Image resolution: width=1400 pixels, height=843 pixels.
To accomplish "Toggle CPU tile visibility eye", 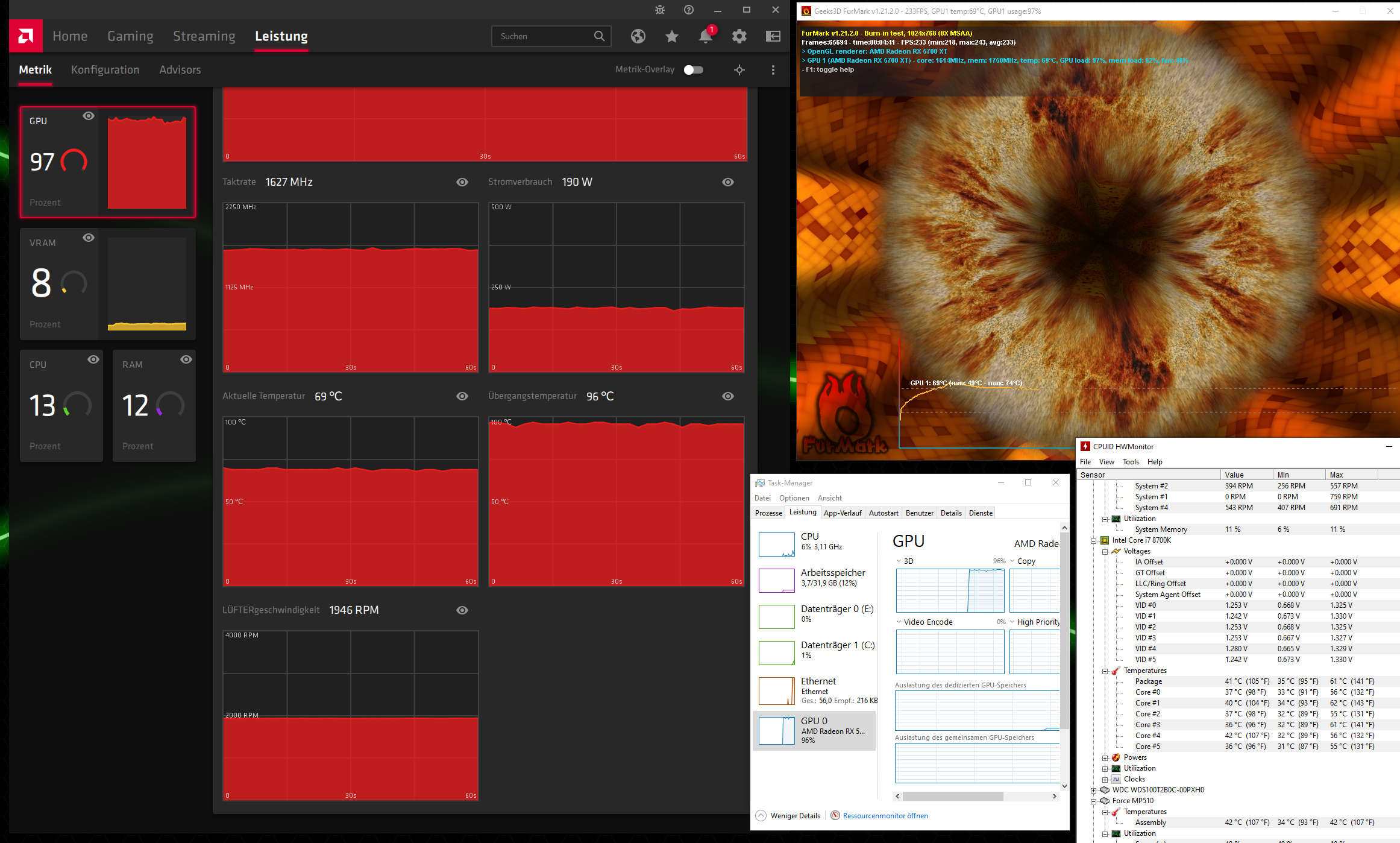I will [93, 359].
